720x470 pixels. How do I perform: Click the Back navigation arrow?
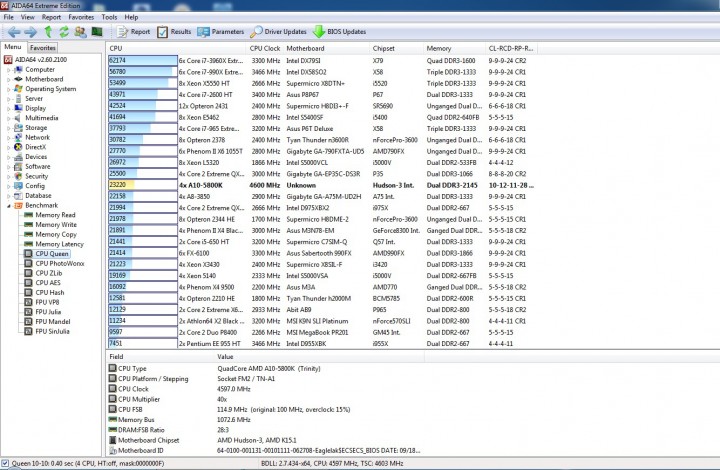pos(14,32)
